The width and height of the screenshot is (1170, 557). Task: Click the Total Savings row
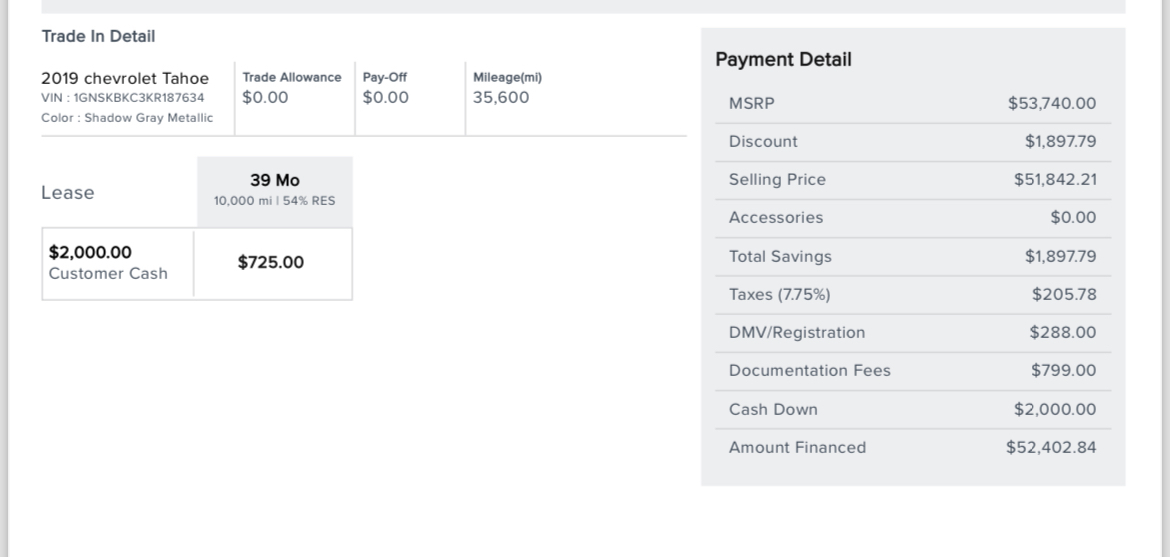coord(912,256)
